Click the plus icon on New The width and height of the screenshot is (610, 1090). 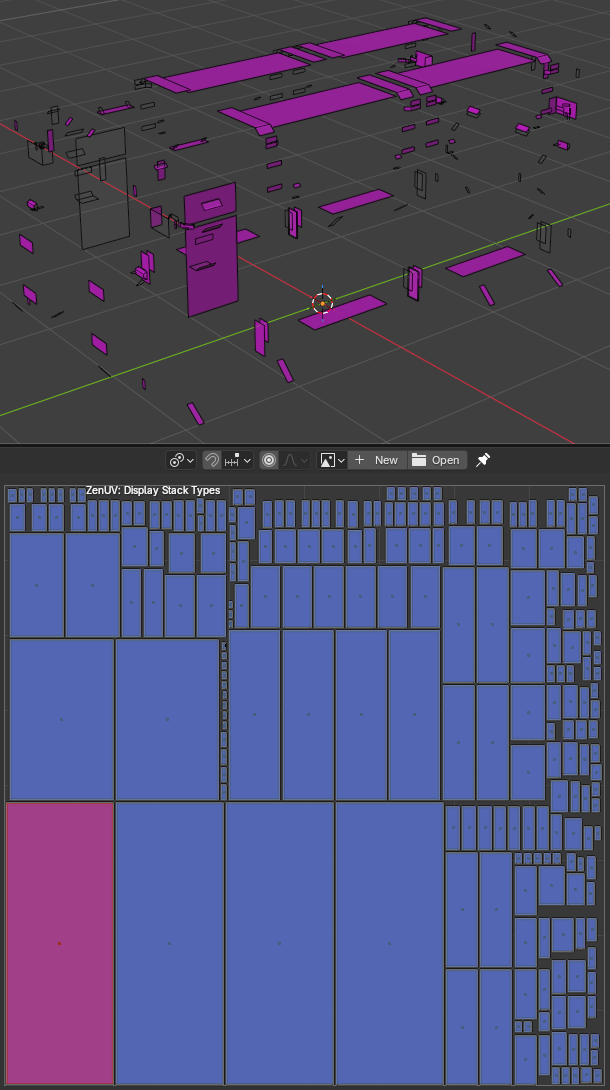coord(359,460)
